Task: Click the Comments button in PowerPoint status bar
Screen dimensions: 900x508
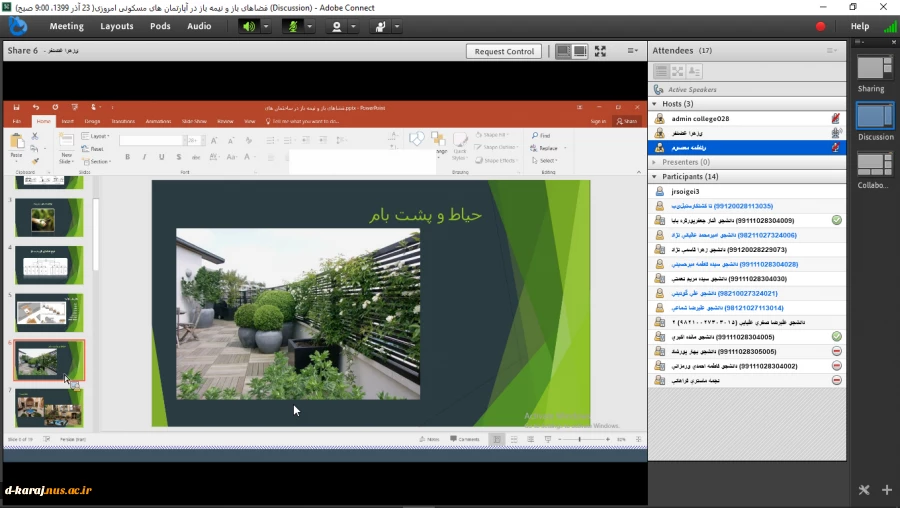Action: [465, 439]
